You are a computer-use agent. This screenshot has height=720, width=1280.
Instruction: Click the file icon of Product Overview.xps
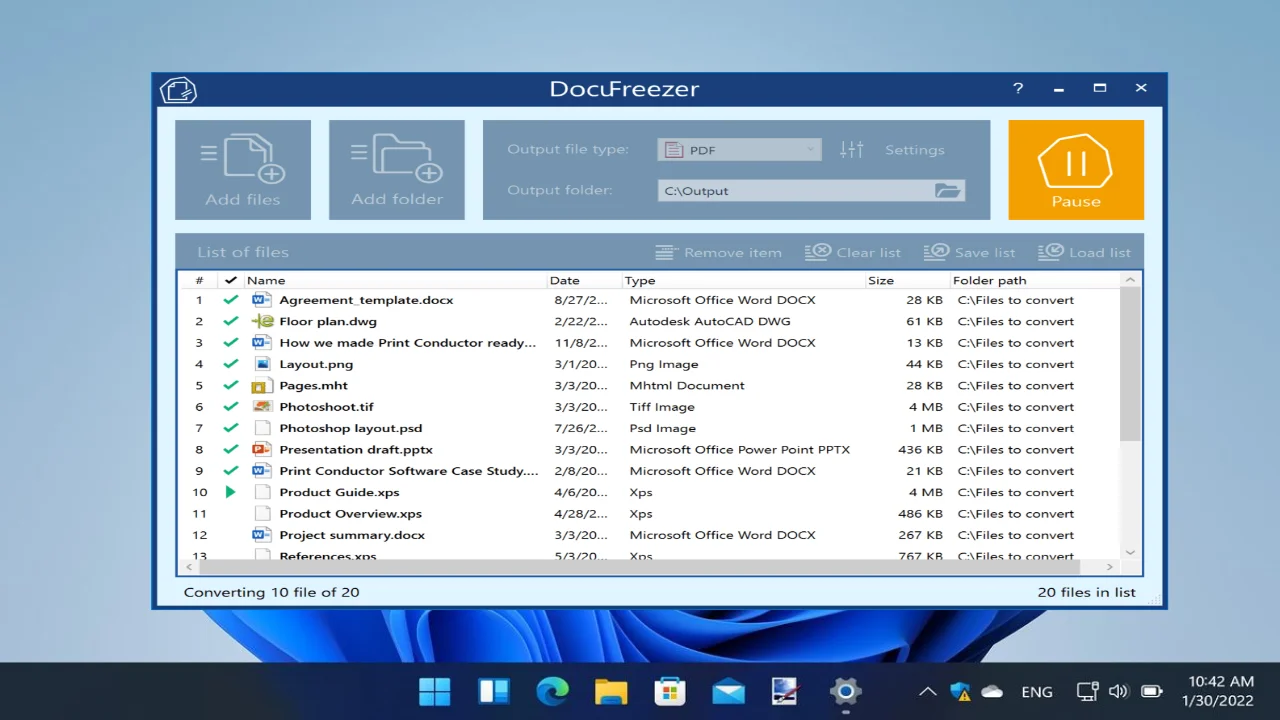coord(262,513)
